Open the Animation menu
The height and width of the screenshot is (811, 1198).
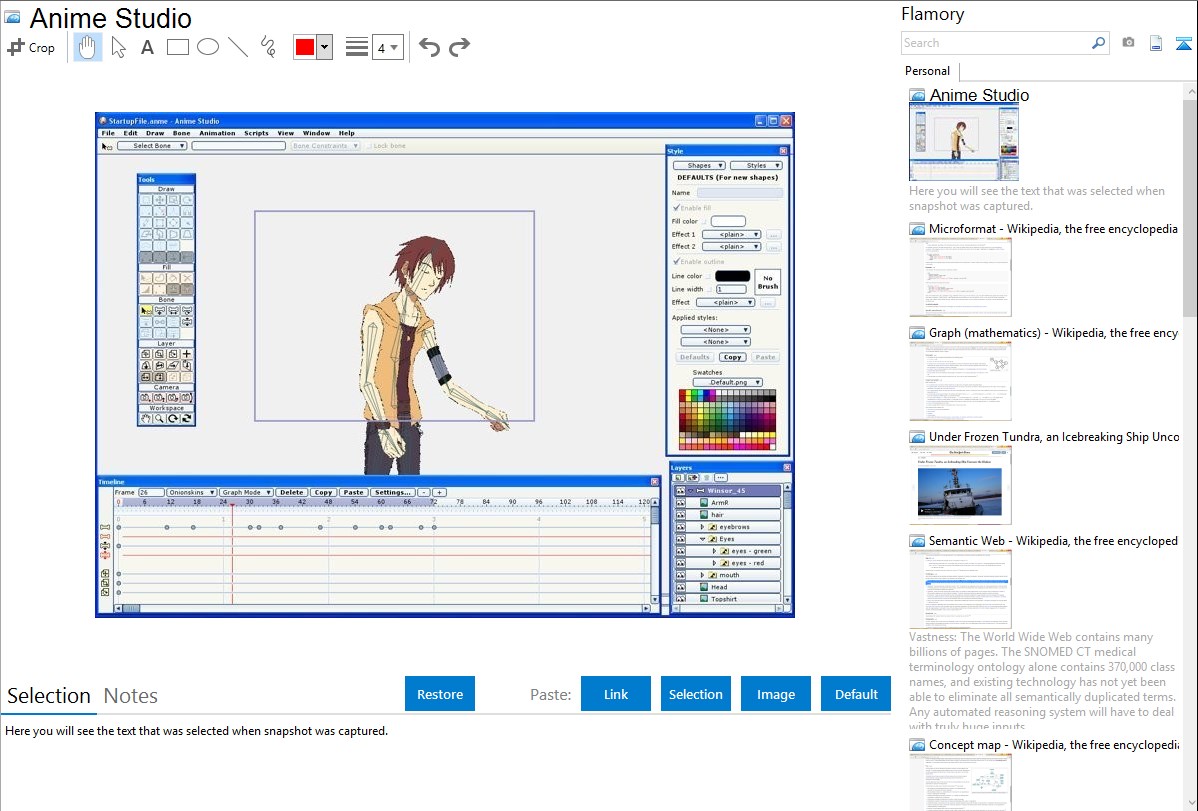(218, 133)
